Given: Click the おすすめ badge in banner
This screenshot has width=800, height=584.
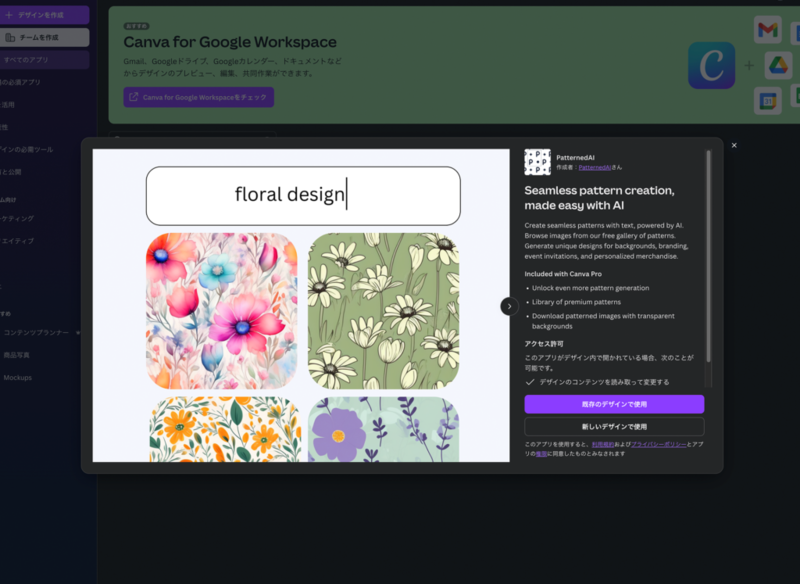Looking at the screenshot, I should point(136,26).
